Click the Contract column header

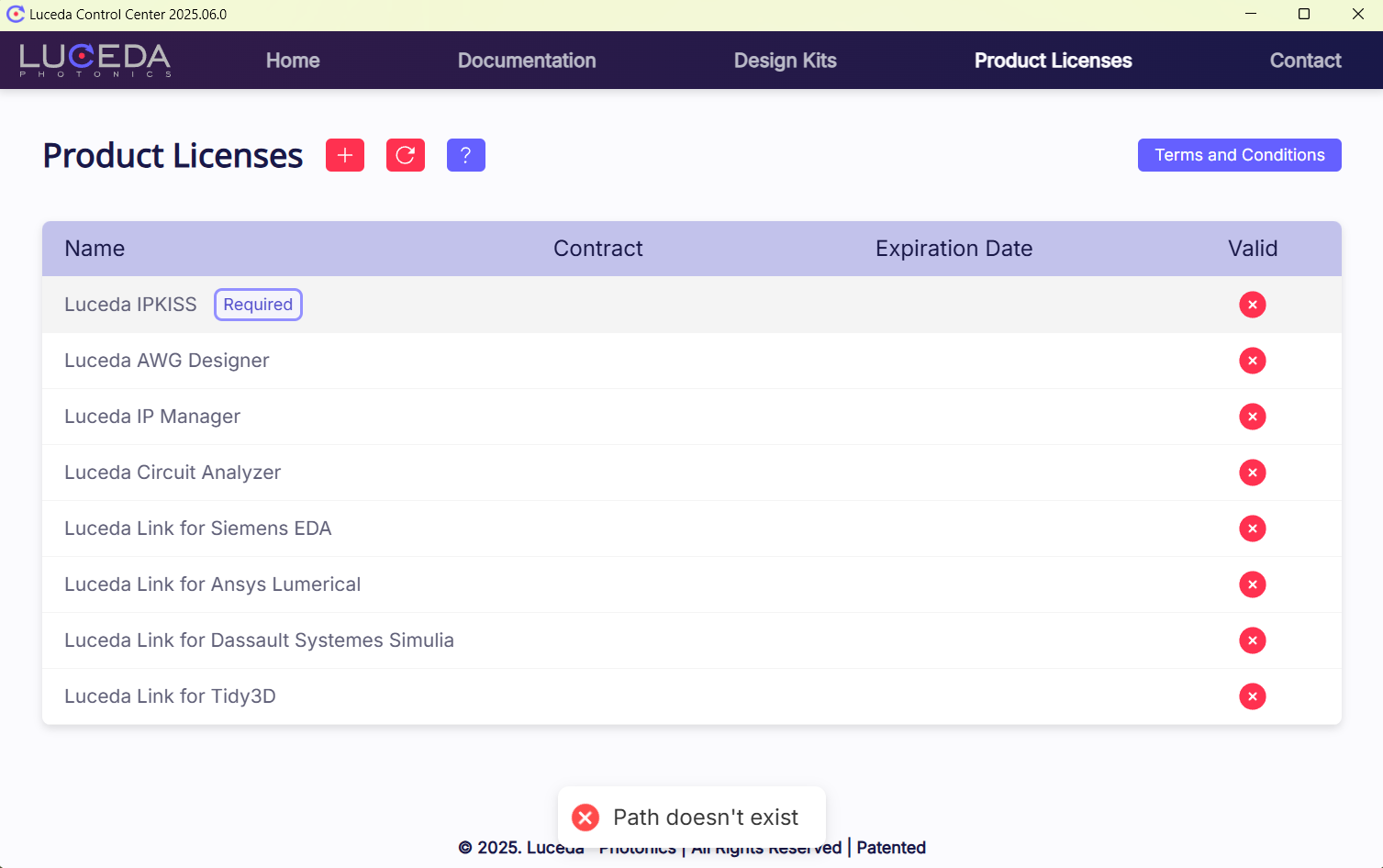(598, 249)
